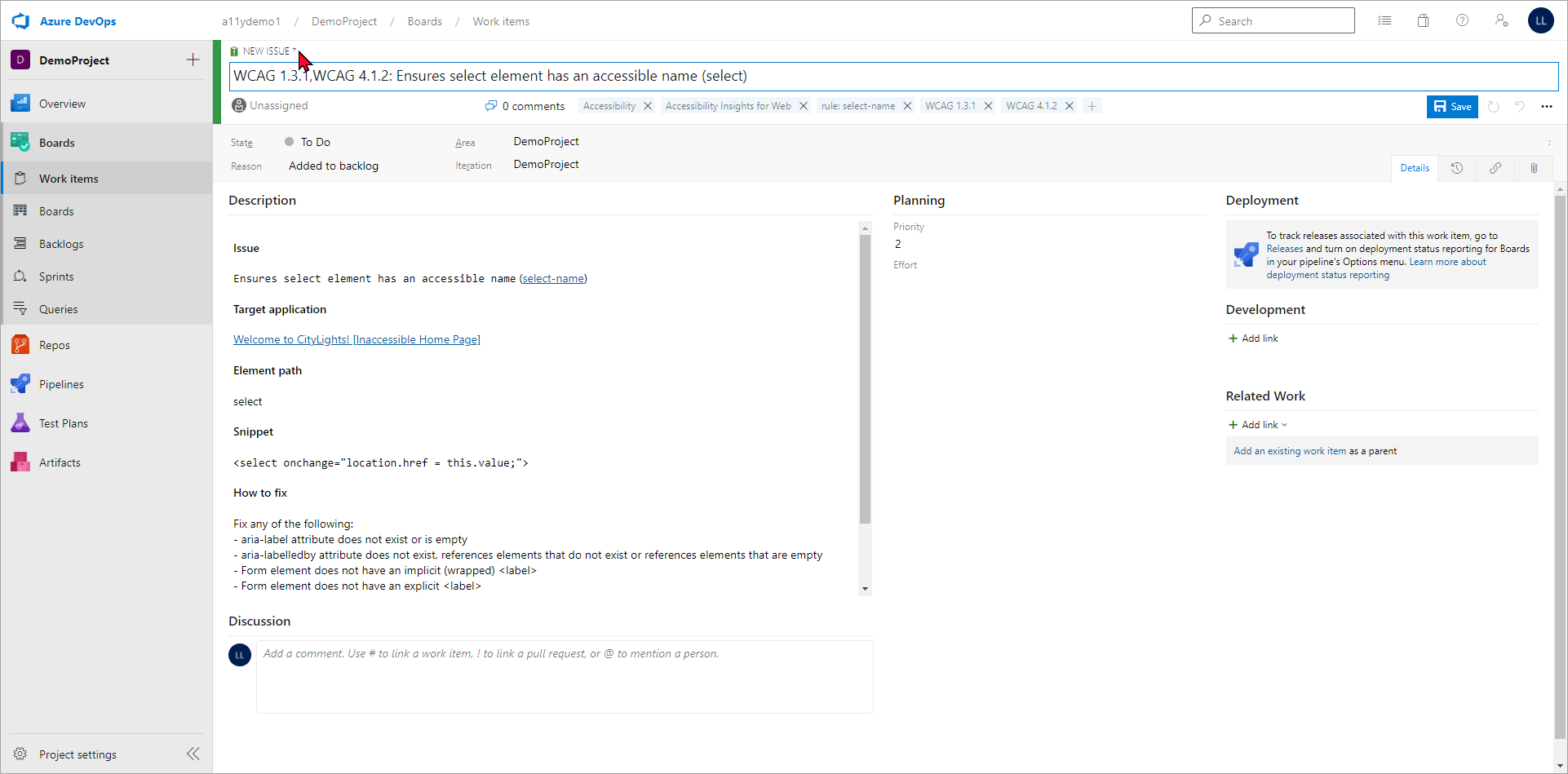Click the Save button
The height and width of the screenshot is (774, 1568).
(x=1452, y=106)
